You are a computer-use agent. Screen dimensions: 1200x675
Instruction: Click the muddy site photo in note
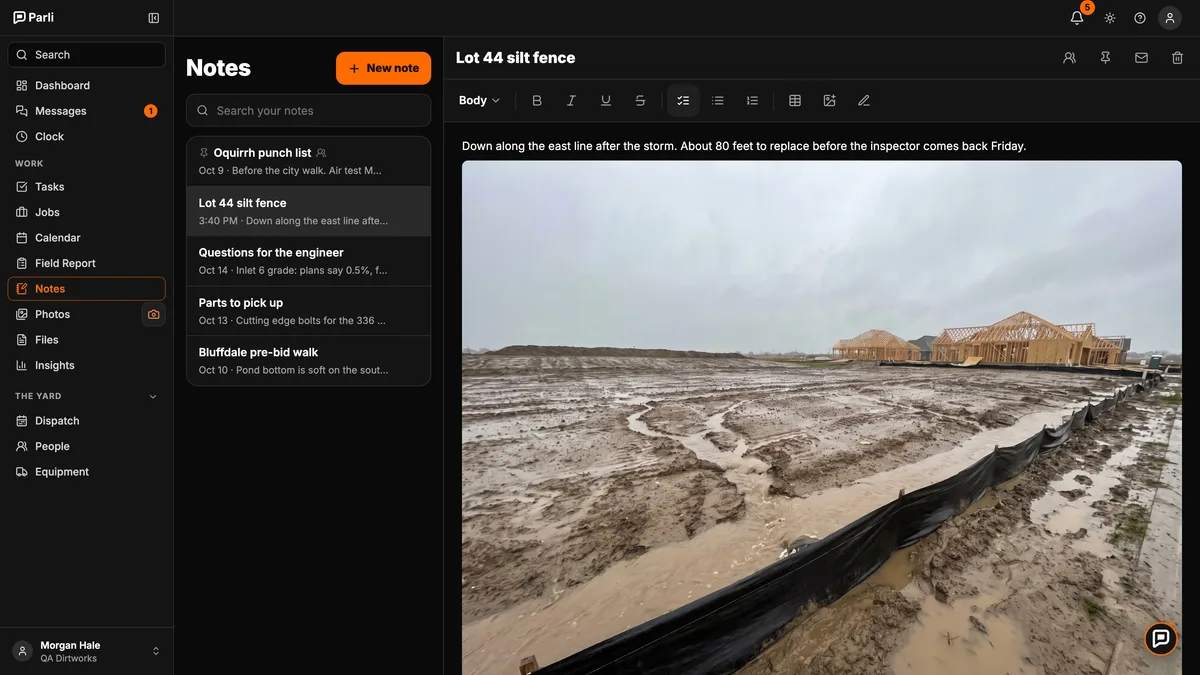click(x=822, y=418)
